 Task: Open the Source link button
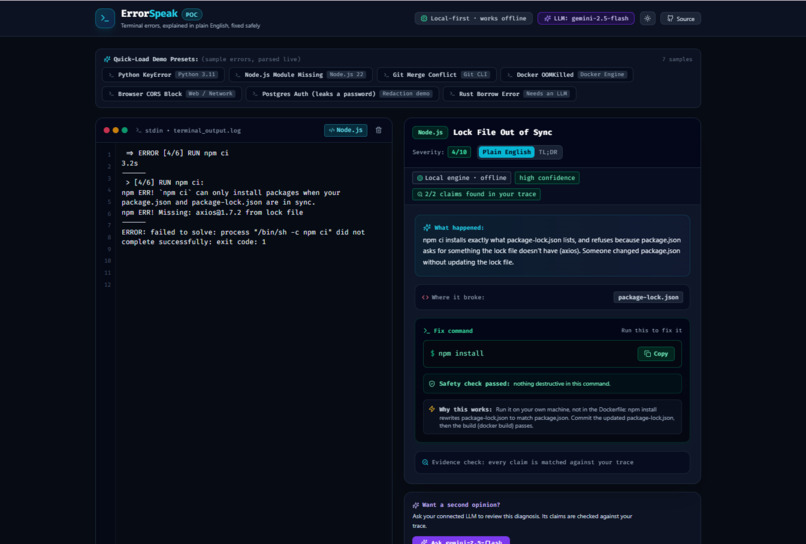point(680,19)
